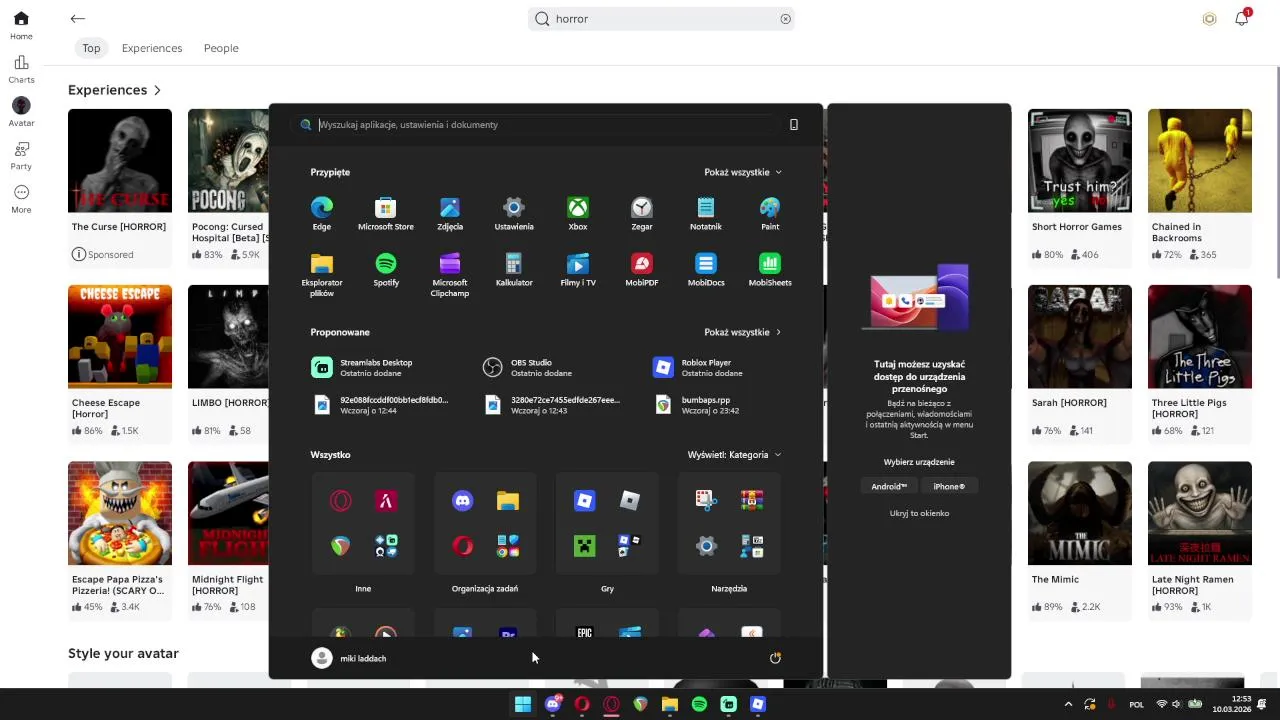The image size is (1280, 720).
Task: Click Ukryj to okienko link
Action: pyautogui.click(x=919, y=513)
